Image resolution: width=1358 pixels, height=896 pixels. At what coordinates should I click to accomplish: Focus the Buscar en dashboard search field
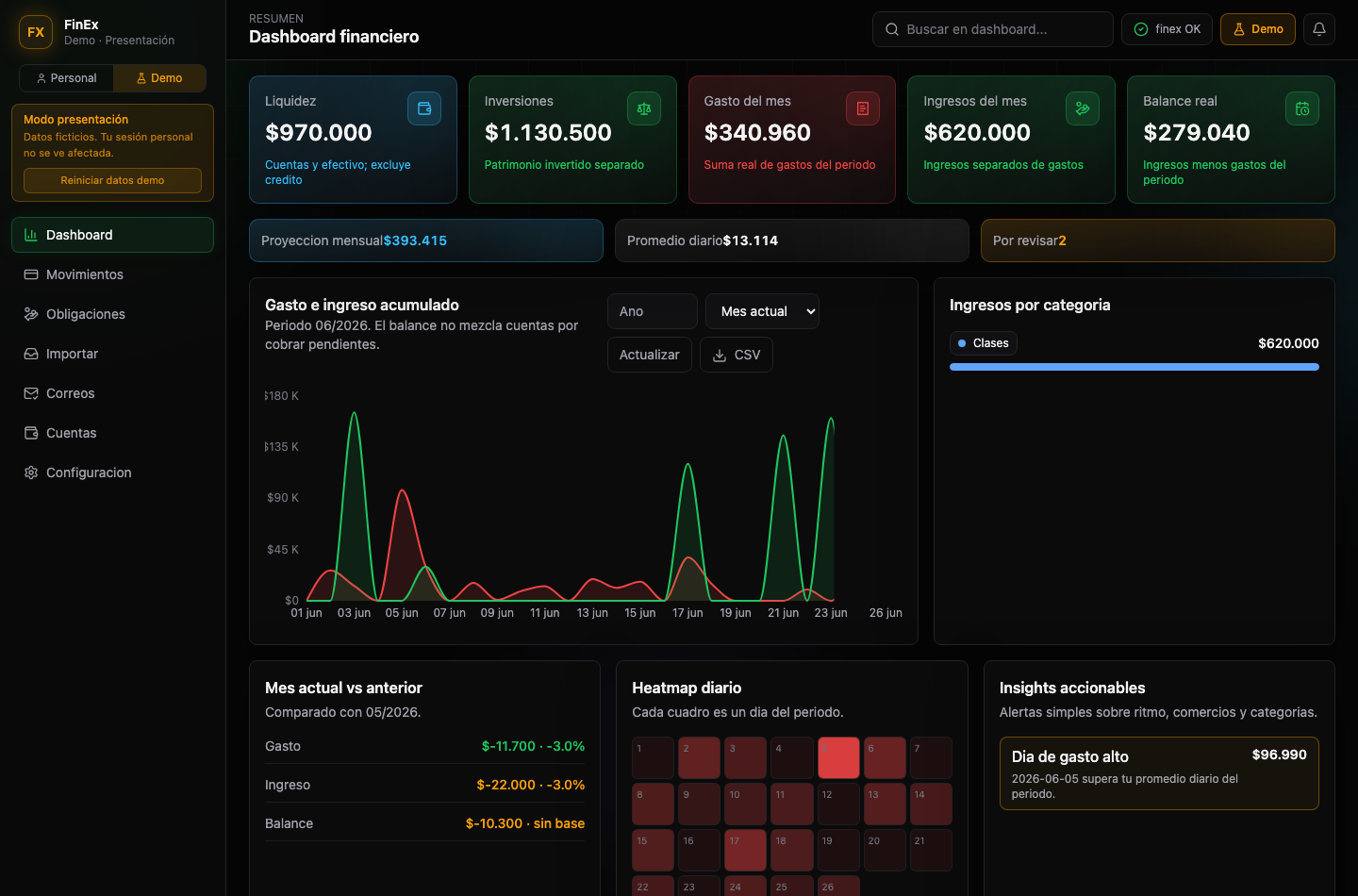pyautogui.click(x=993, y=29)
